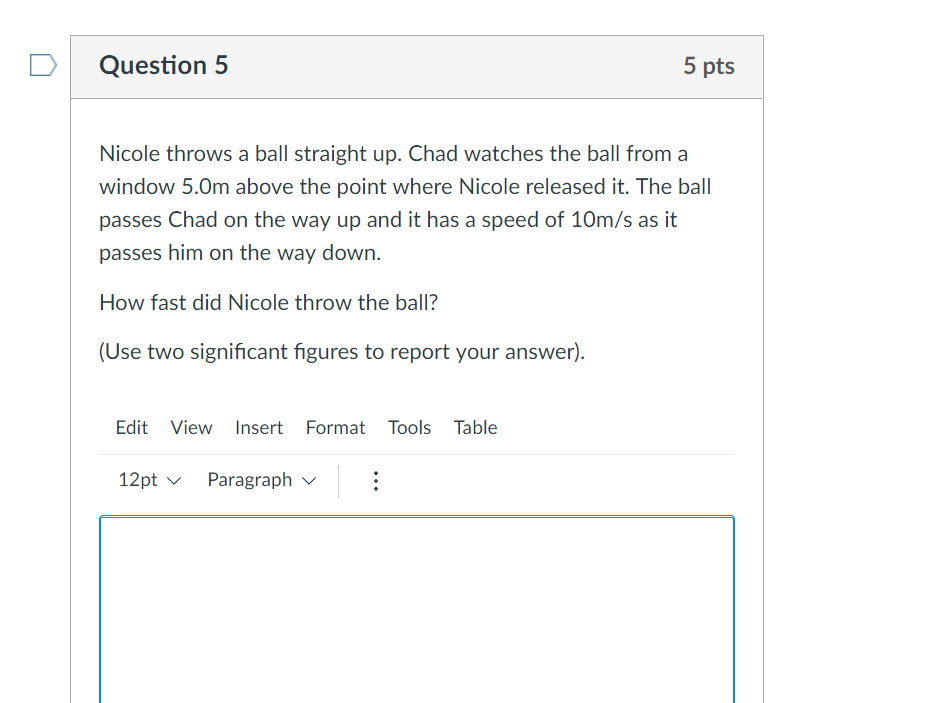Expand the Paragraph style dropdown
Screen dimensions: 931x703
tap(262, 480)
